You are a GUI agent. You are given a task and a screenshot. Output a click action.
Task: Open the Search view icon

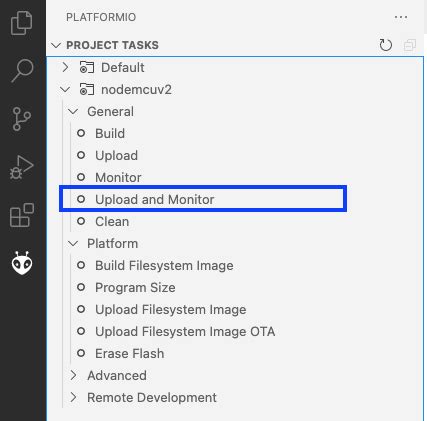coord(22,70)
